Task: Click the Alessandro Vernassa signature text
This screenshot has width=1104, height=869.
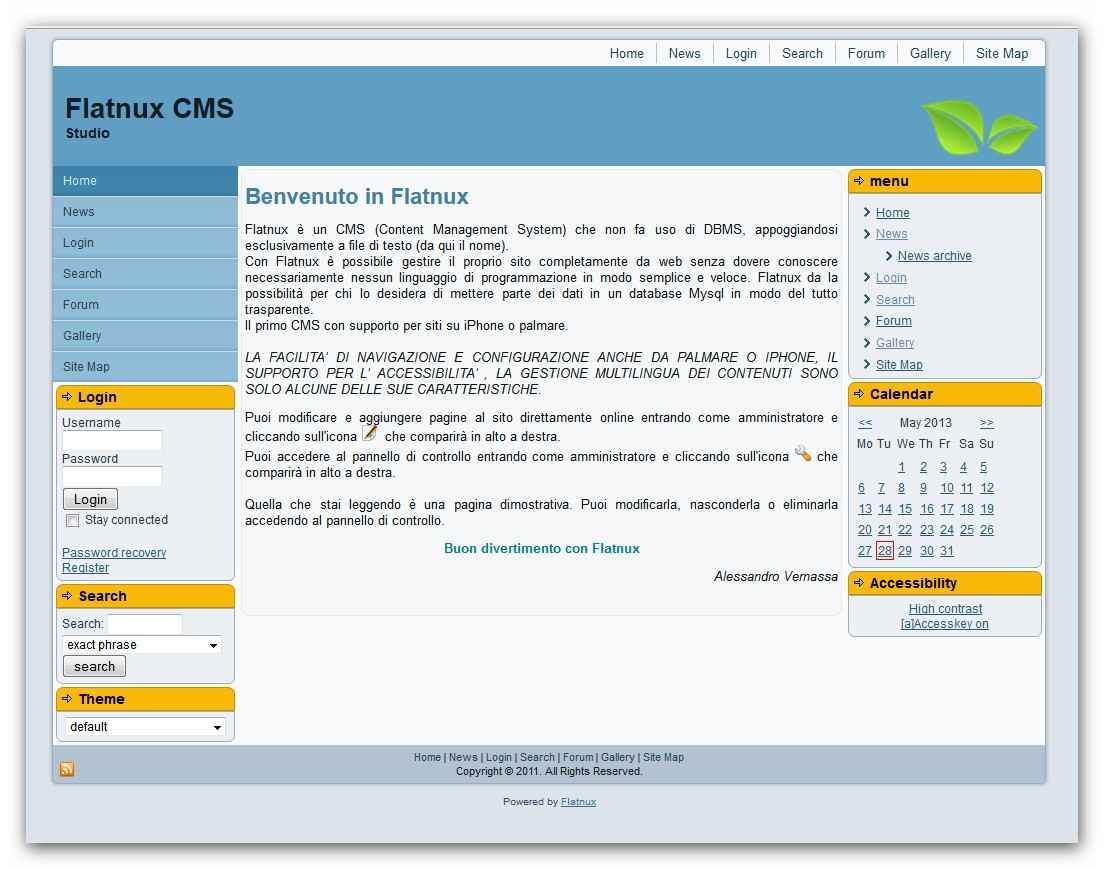Action: point(776,577)
